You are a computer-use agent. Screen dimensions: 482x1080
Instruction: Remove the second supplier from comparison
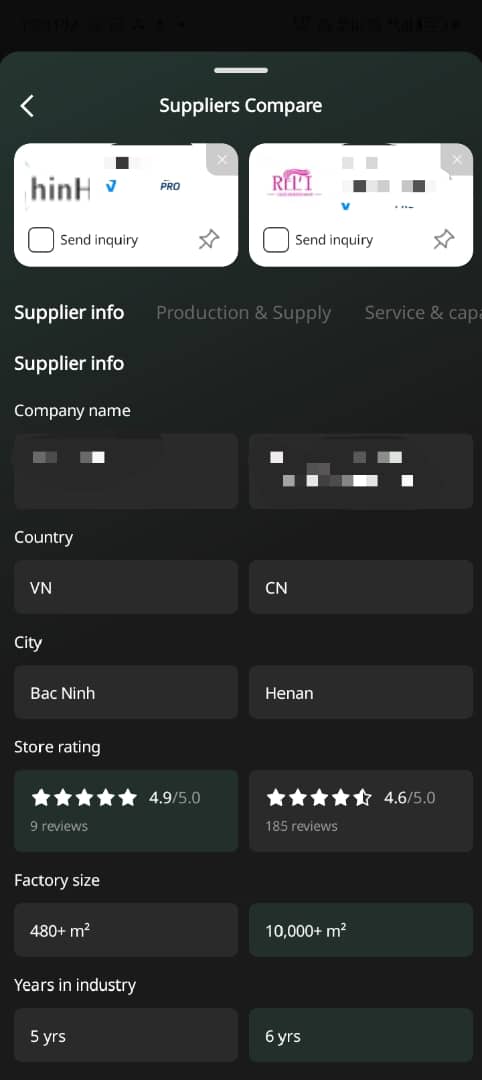pyautogui.click(x=457, y=159)
